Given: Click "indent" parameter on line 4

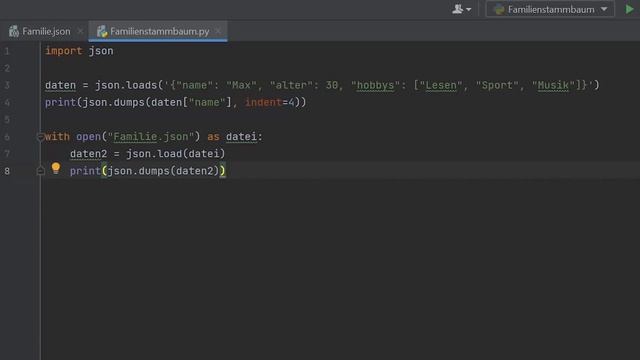Looking at the screenshot, I should pos(263,102).
